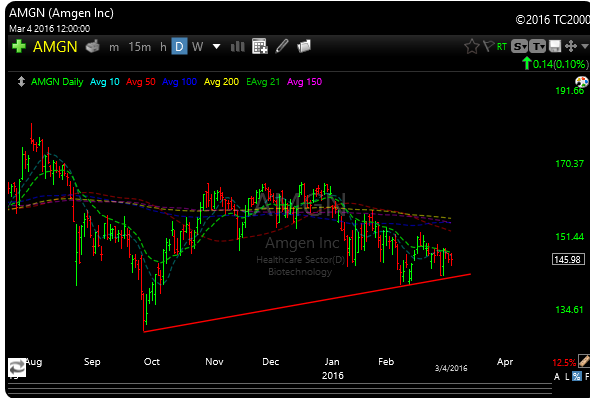
Task: Click the green EAvg 21 label
Action: (x=263, y=82)
